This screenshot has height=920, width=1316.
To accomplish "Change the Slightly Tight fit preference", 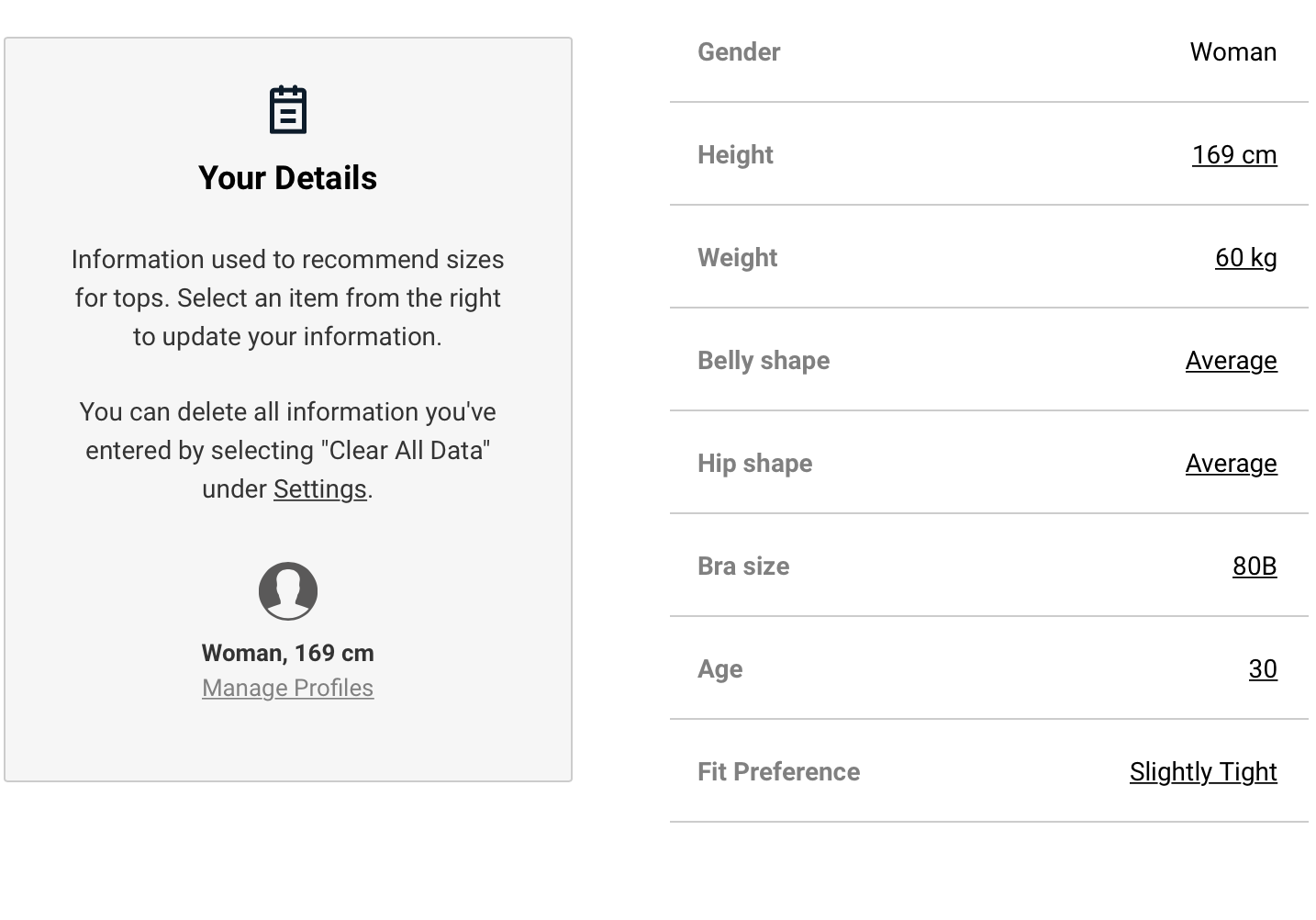I will [1202, 772].
